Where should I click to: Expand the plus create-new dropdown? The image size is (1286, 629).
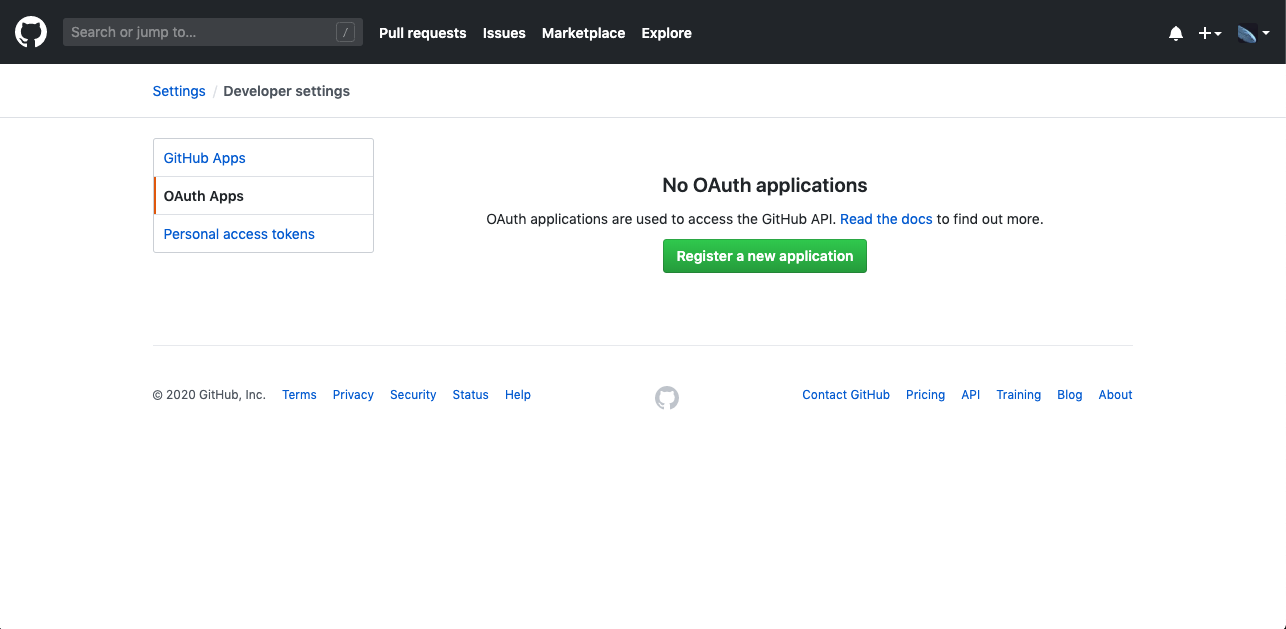[1210, 33]
